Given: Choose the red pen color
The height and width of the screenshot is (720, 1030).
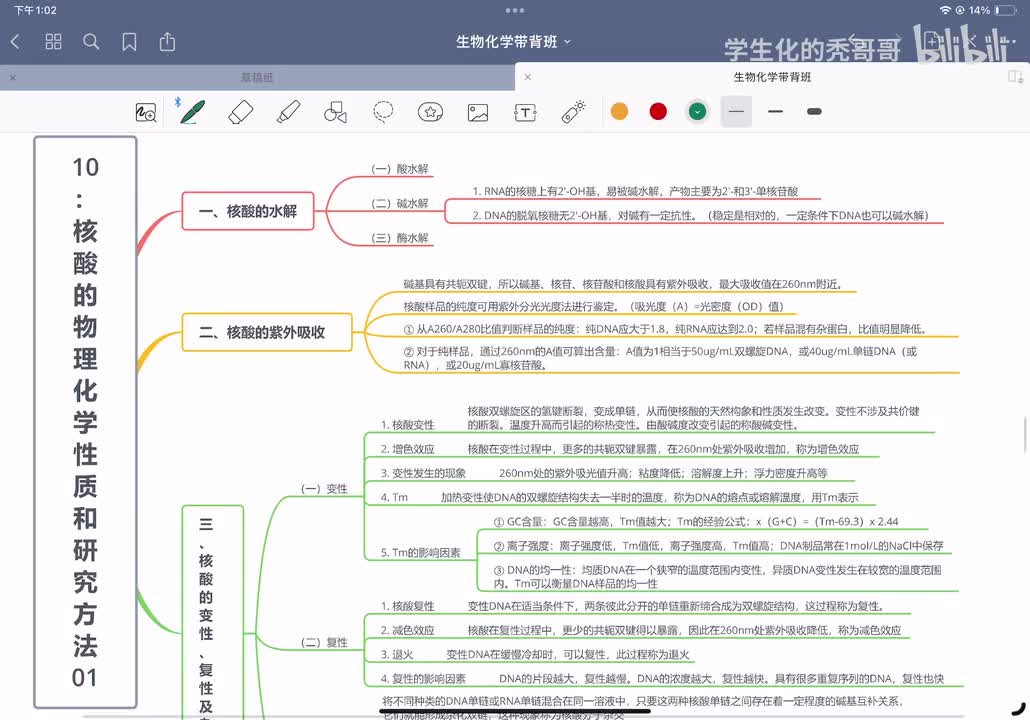Looking at the screenshot, I should pos(658,112).
